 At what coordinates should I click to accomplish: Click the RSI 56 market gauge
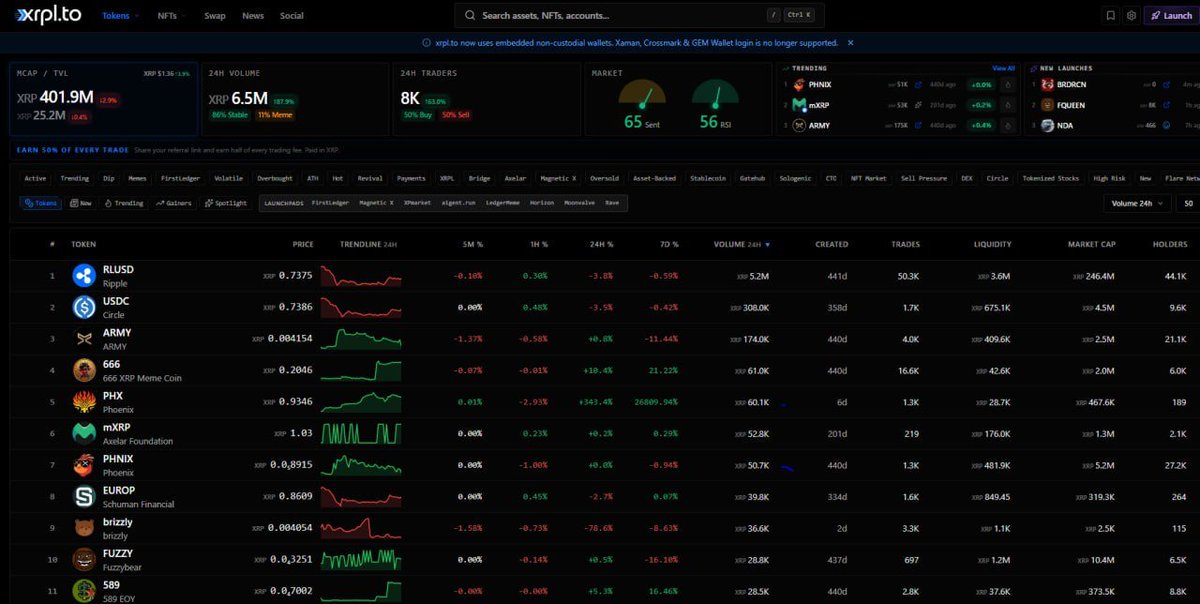tap(715, 104)
